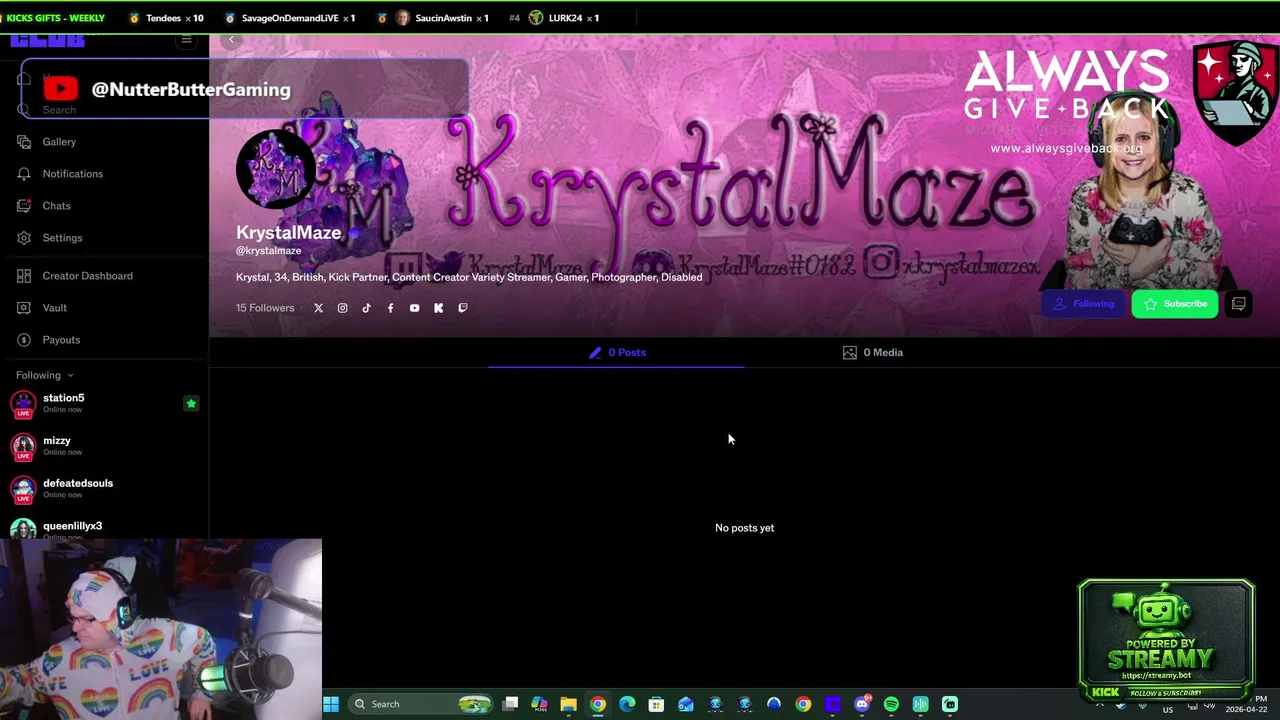Open Settings from the sidebar menu
The image size is (1280, 720).
[62, 238]
